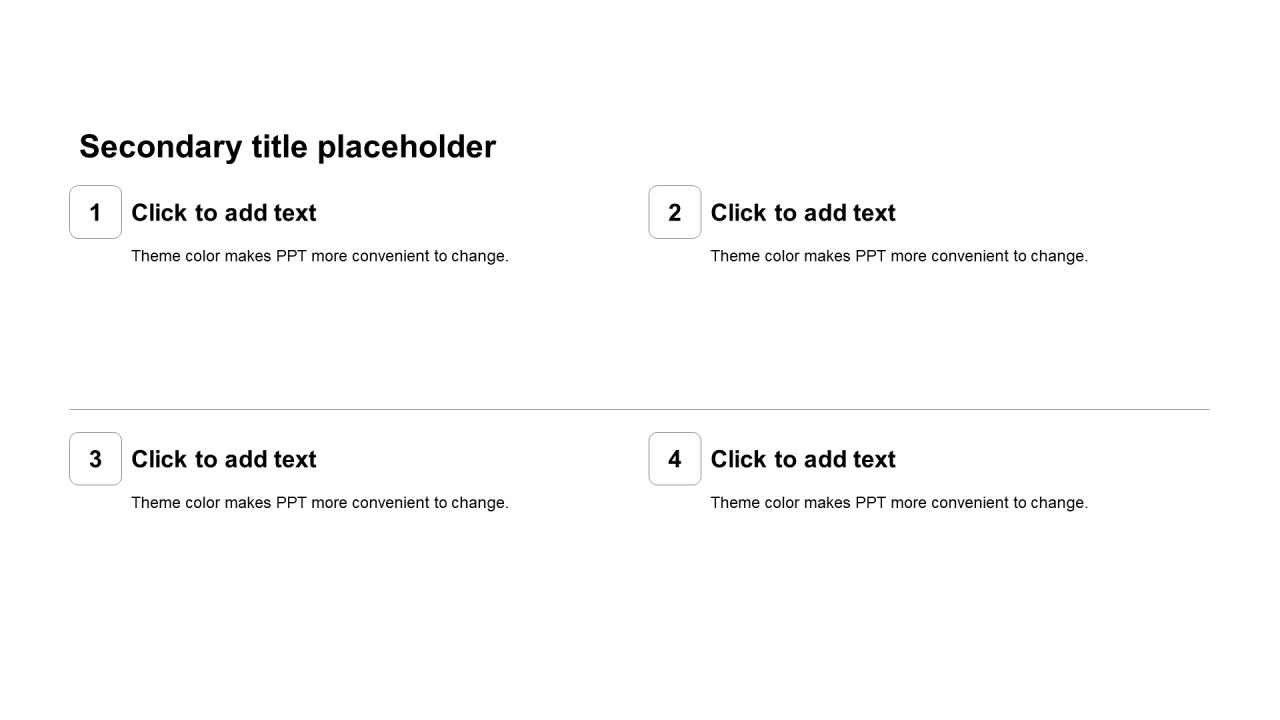This screenshot has height=720, width=1280.
Task: Select the horizontal divider line between rows
Action: pyautogui.click(x=639, y=409)
